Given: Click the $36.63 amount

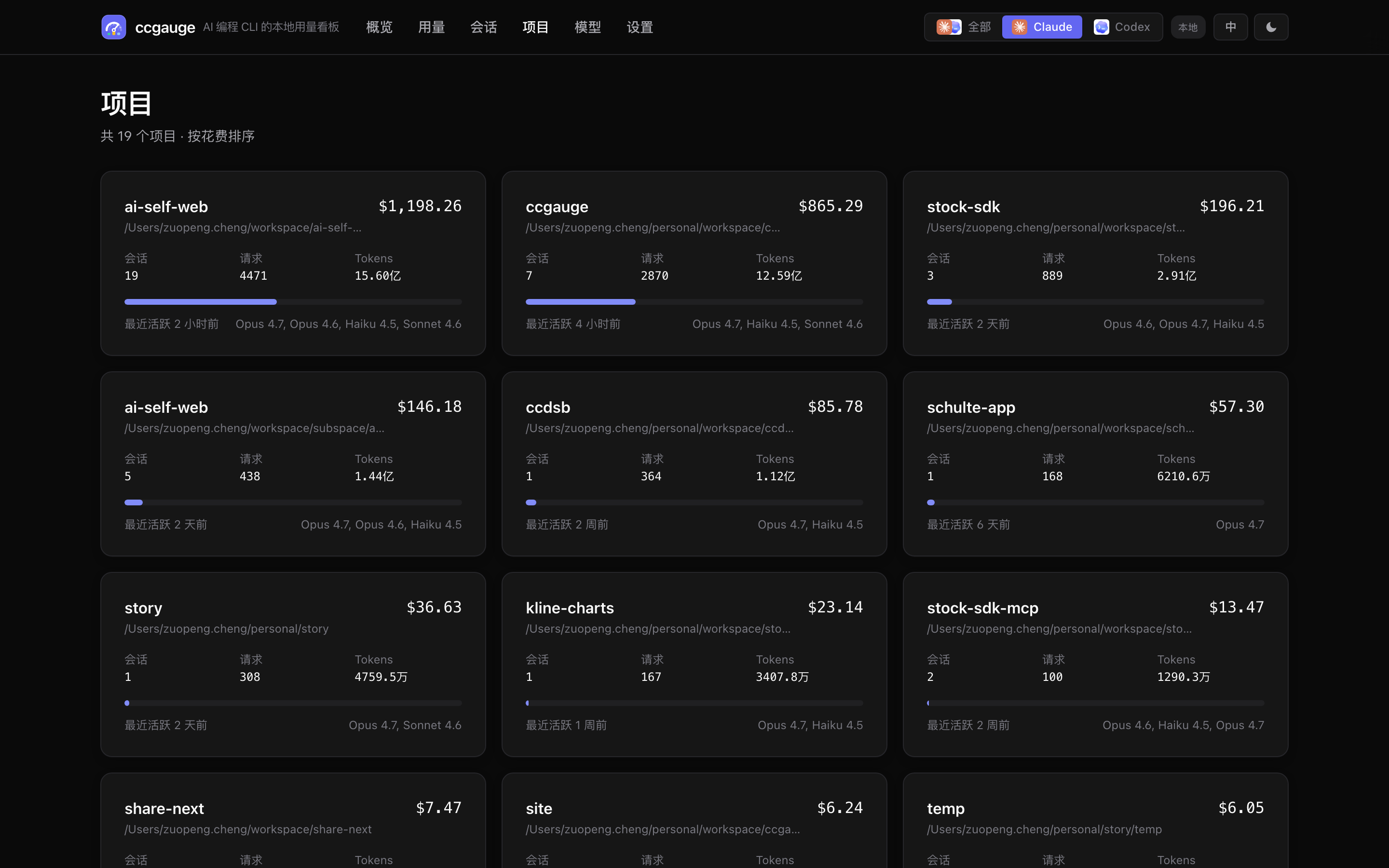Looking at the screenshot, I should coord(434,607).
